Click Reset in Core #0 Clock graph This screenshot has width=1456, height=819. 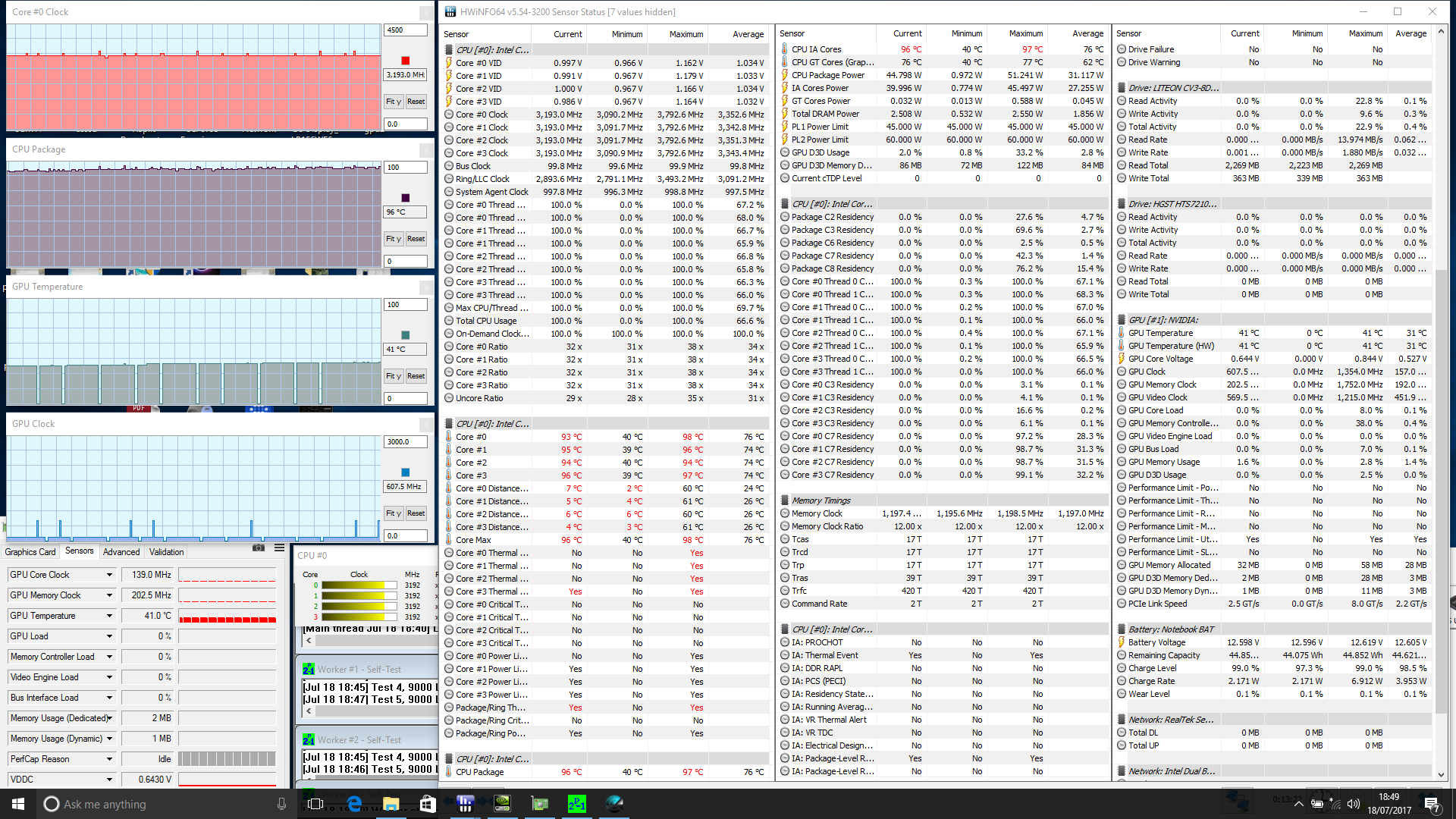point(416,102)
